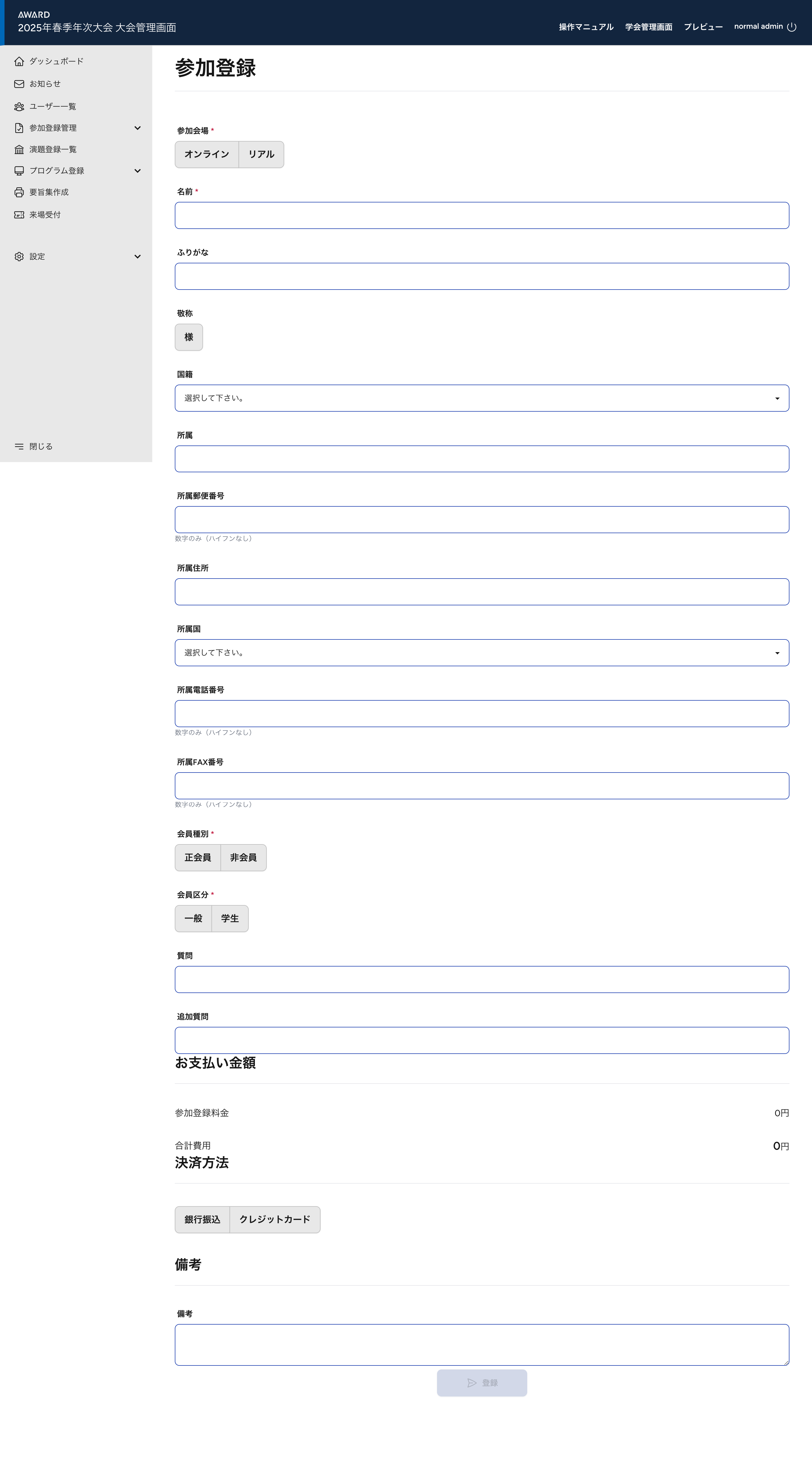
Task: Click the envelope icon next to お知らせ
Action: (x=19, y=84)
